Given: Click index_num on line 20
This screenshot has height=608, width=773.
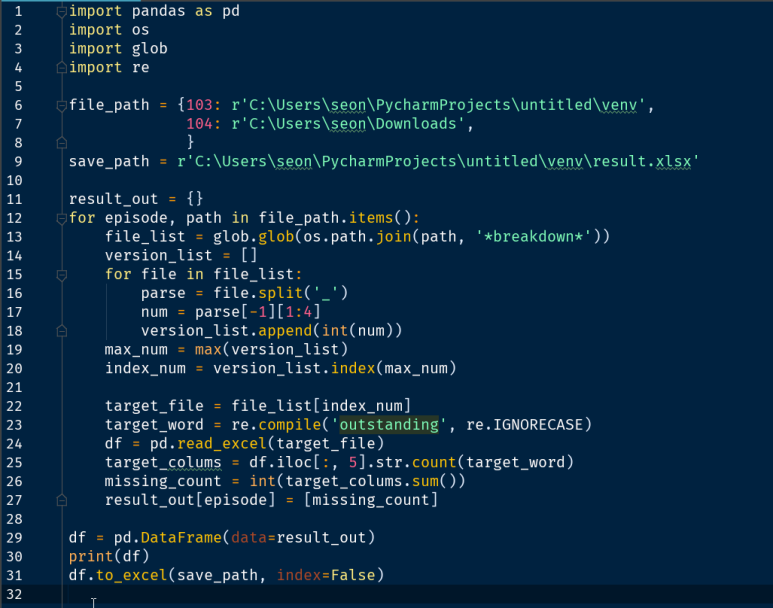Looking at the screenshot, I should tap(145, 368).
